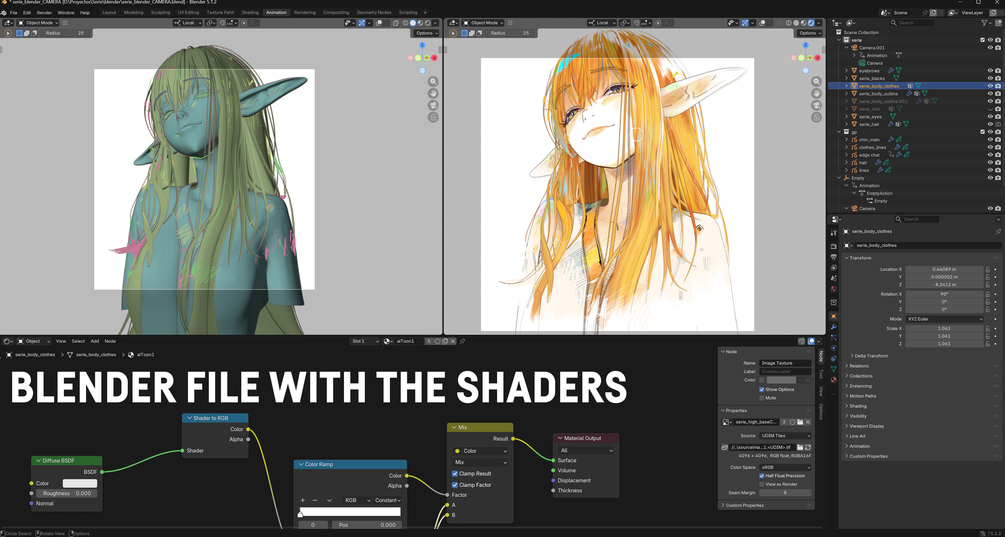Toggle visibility eye for serie_hair
The height and width of the screenshot is (537, 1005).
point(990,124)
